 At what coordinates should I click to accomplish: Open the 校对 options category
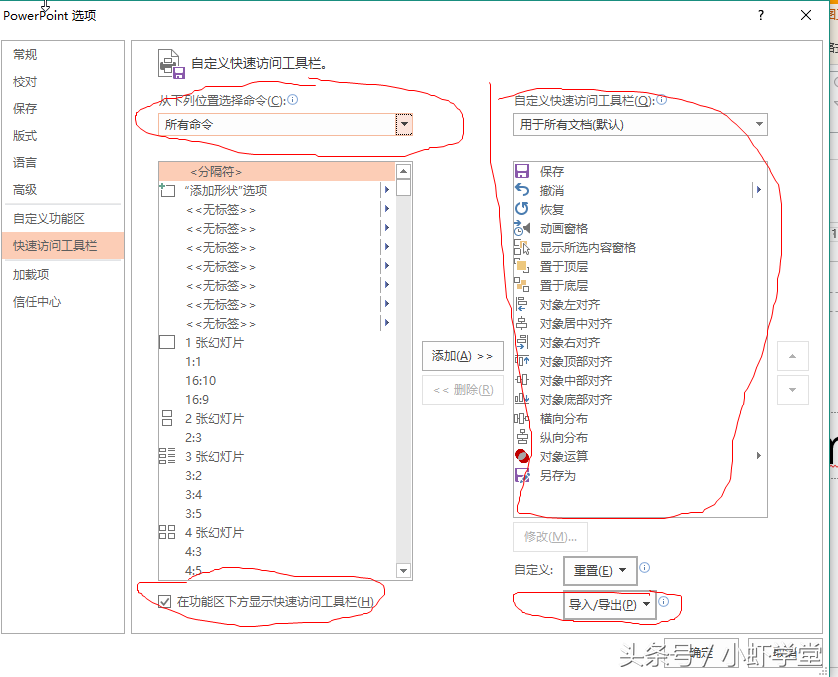pos(63,82)
